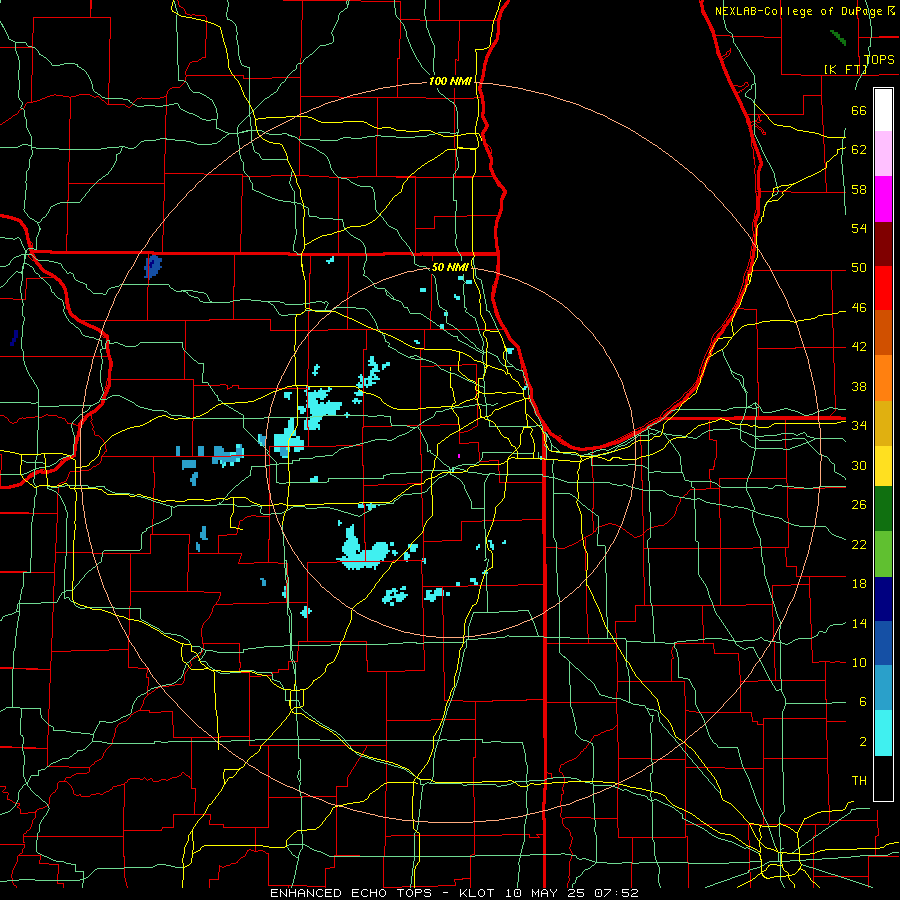Image resolution: width=900 pixels, height=900 pixels.
Task: Click the '46' legend value
Action: coord(859,308)
